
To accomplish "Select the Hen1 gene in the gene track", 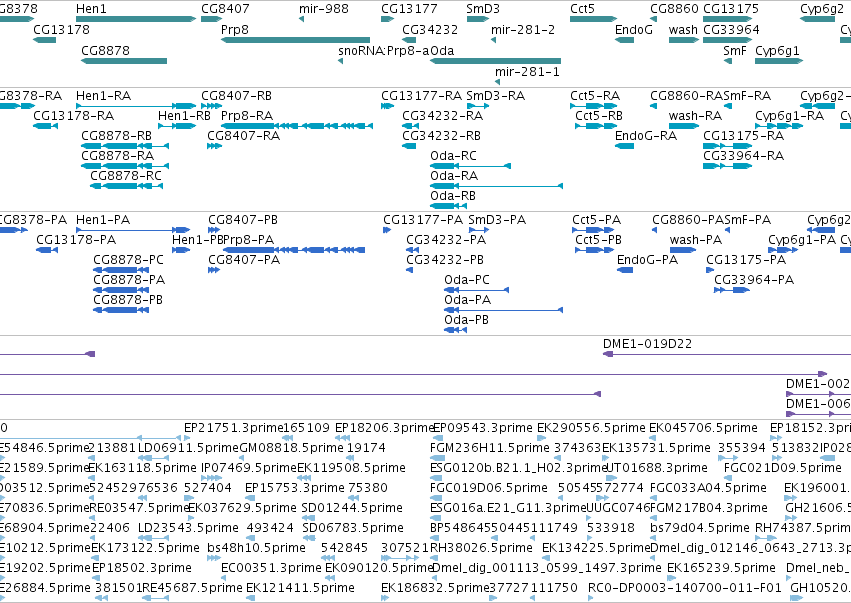I will (x=136, y=19).
